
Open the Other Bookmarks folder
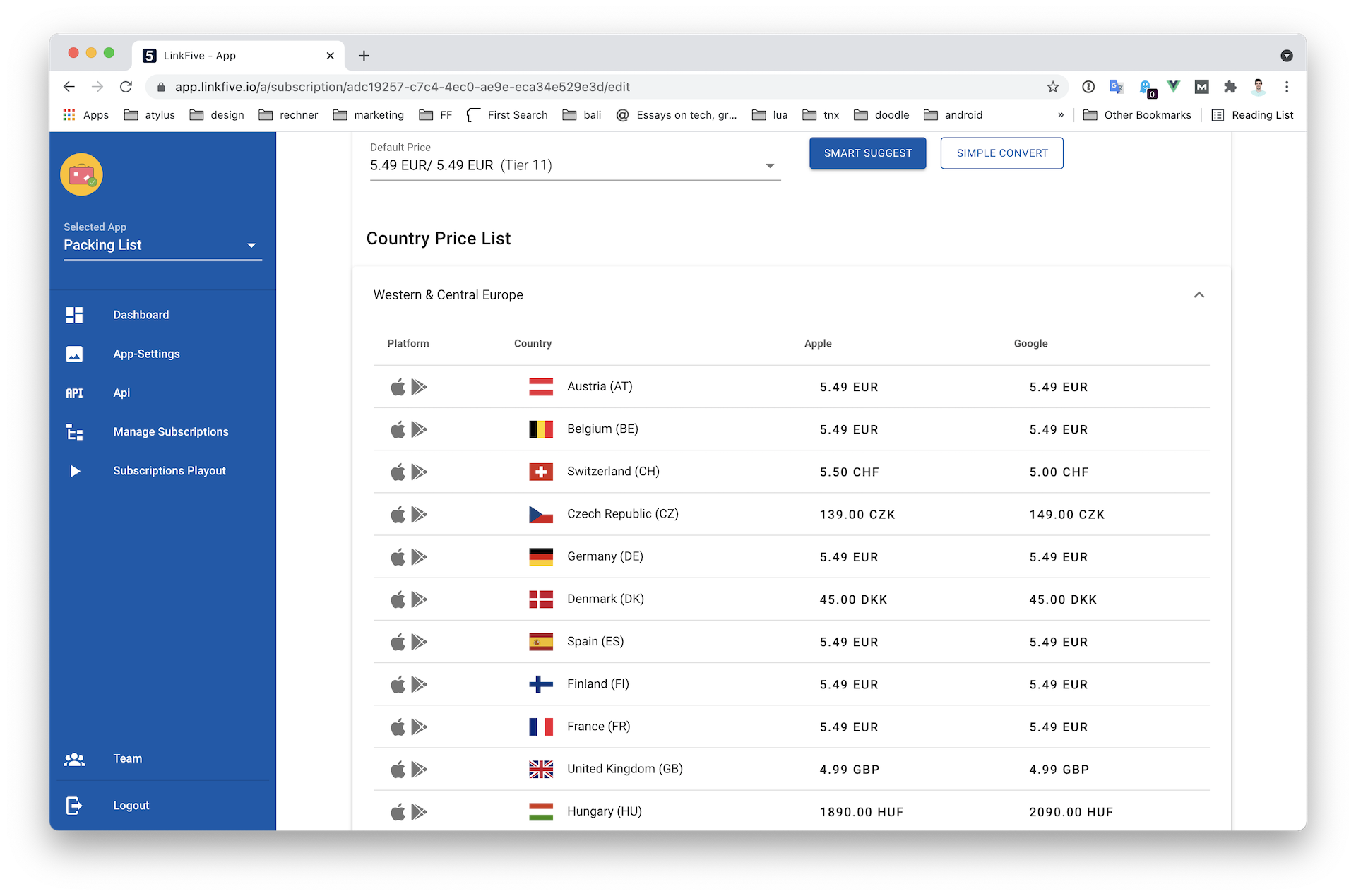click(1137, 115)
